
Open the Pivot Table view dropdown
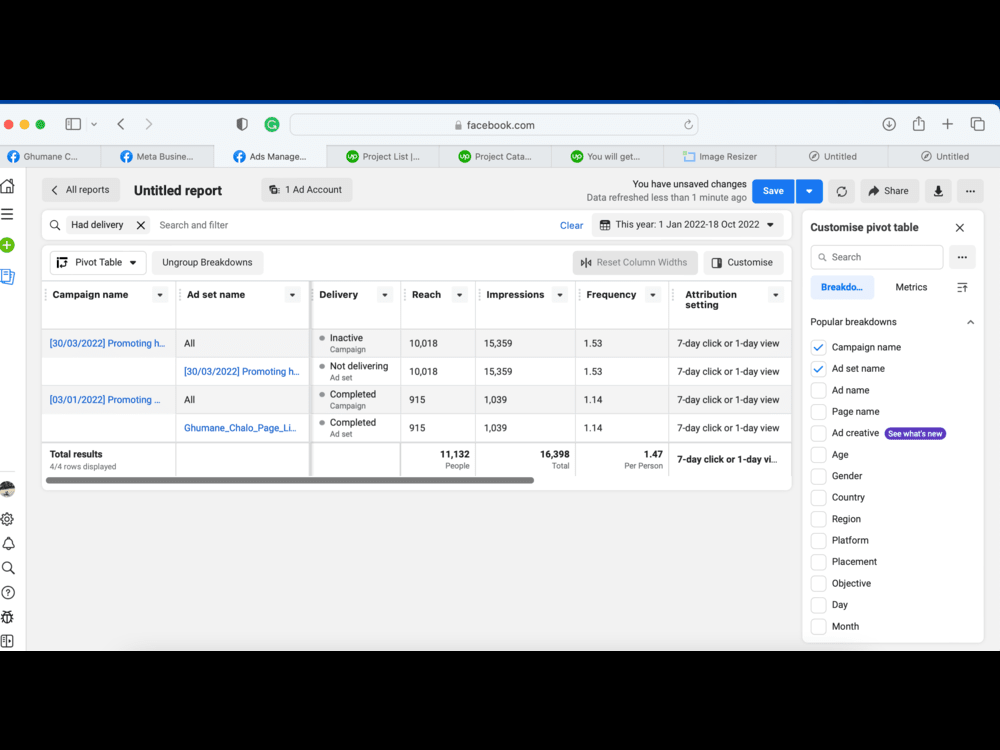(x=98, y=262)
